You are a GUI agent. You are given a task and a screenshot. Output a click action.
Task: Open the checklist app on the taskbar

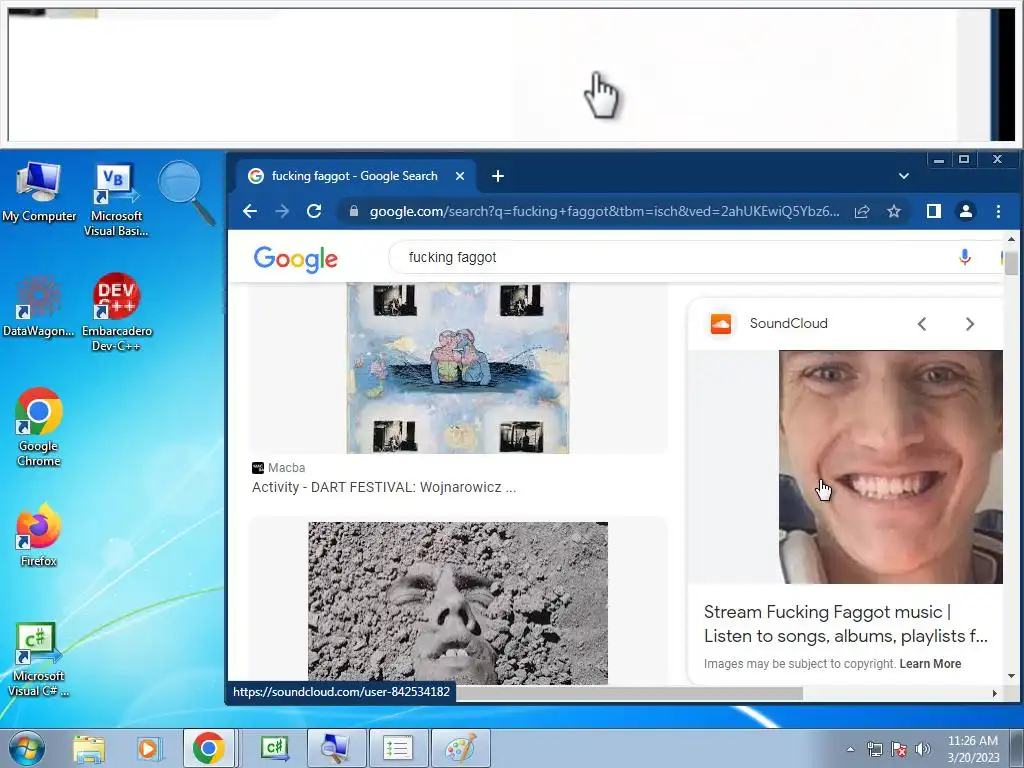pos(397,748)
